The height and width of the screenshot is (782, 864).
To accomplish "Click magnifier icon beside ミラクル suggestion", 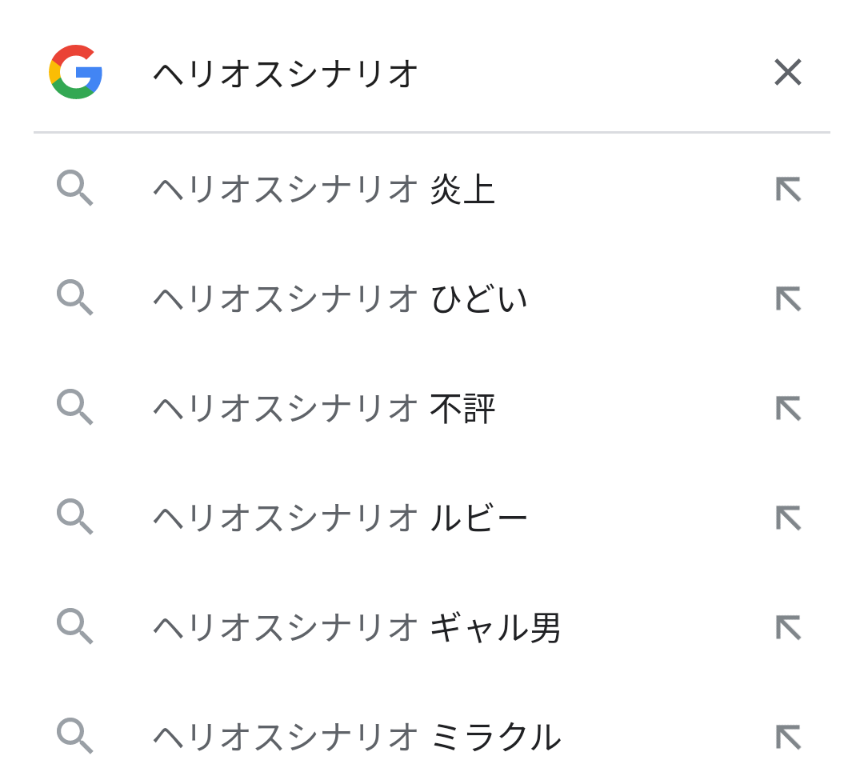I will [75, 738].
